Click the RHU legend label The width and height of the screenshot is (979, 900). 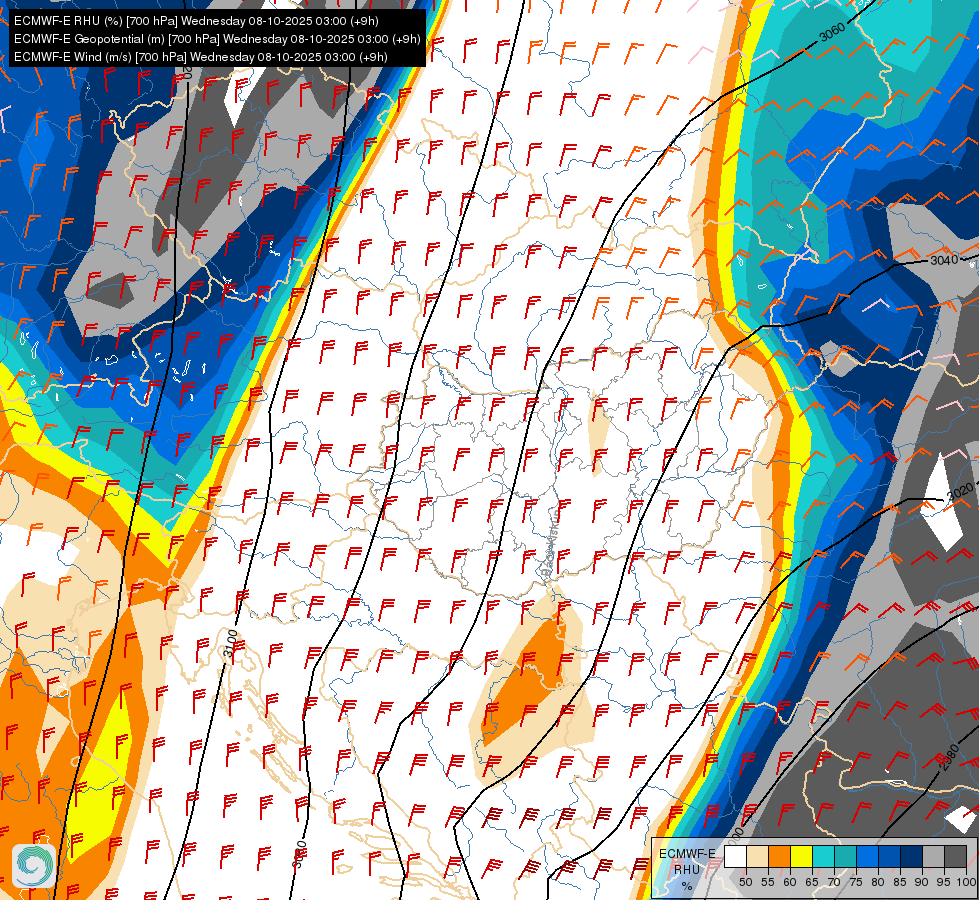coord(687,870)
